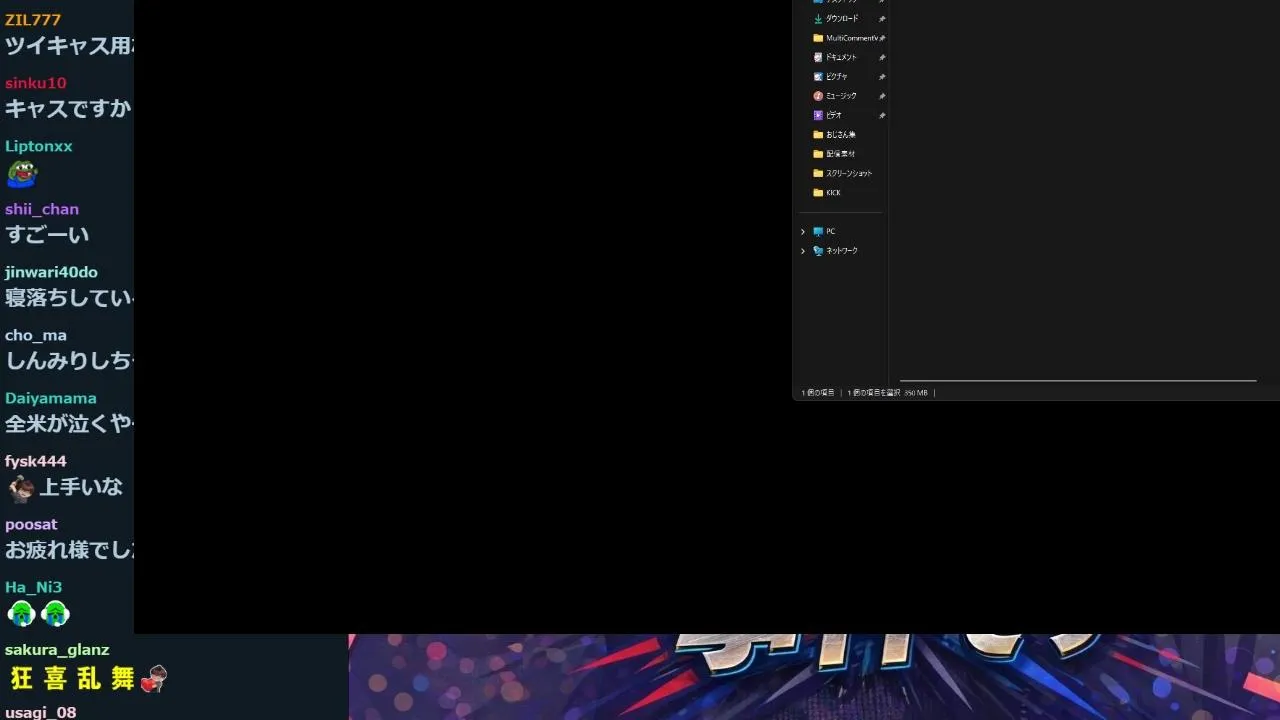Click chat username Daiyamama
Screen dimensions: 1280x720
pos(51,398)
